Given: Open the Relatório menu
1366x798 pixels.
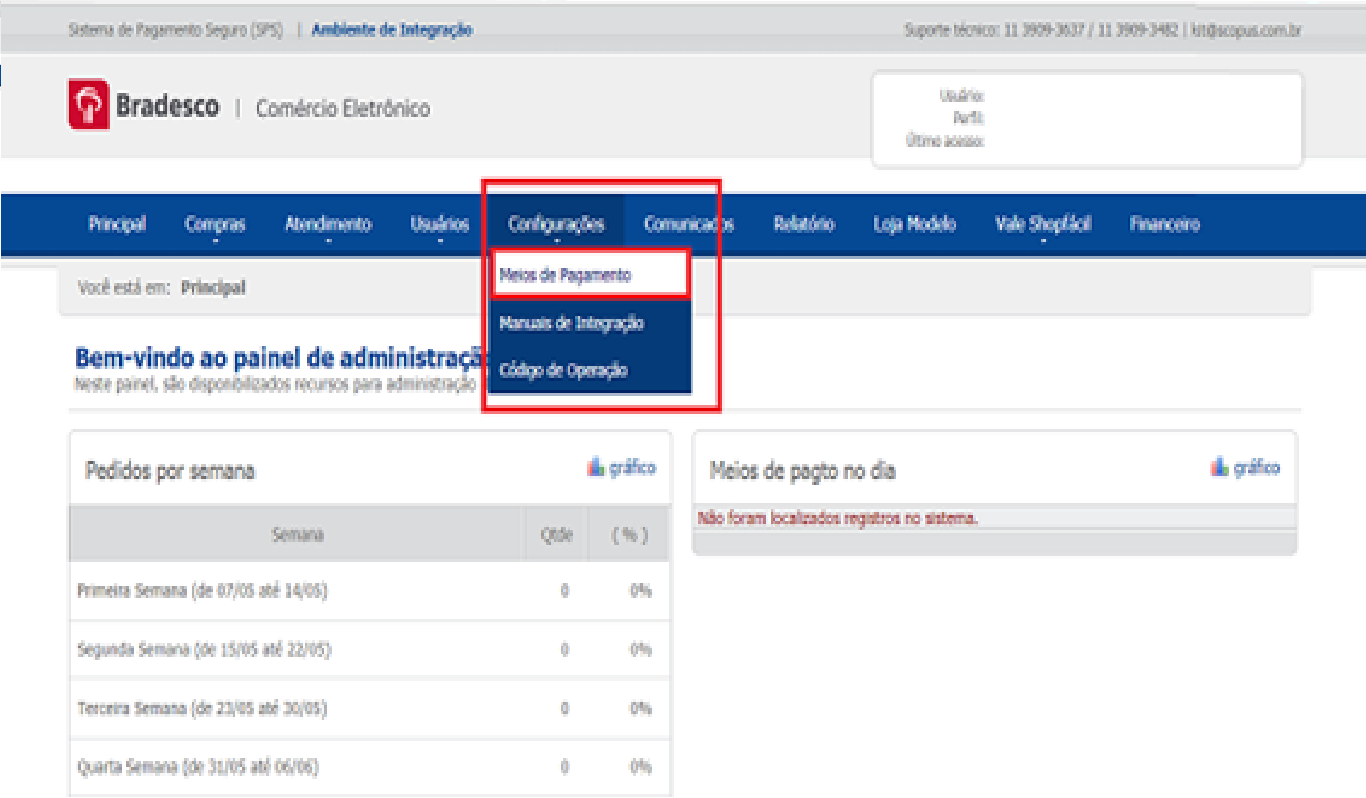Looking at the screenshot, I should click(x=804, y=224).
